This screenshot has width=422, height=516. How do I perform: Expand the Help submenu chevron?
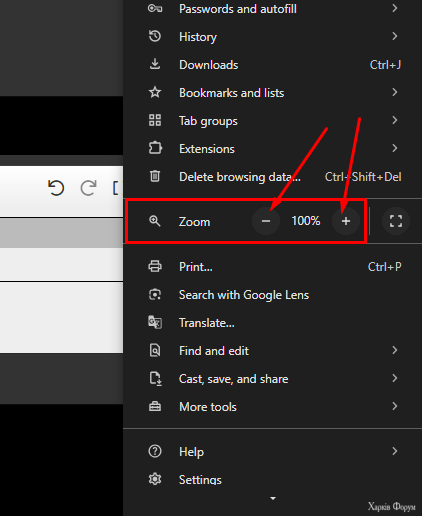395,451
